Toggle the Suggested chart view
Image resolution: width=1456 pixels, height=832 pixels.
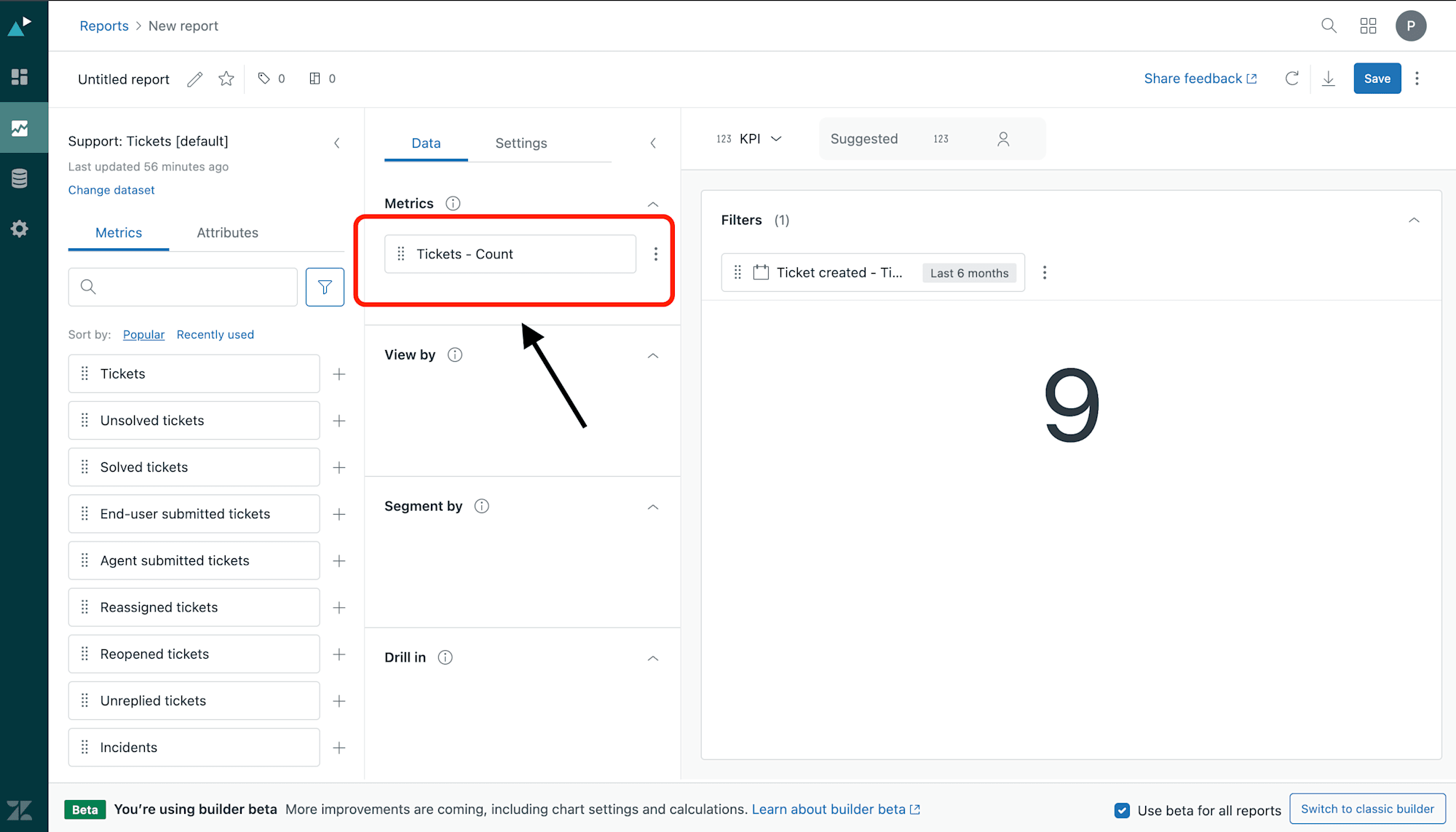(x=864, y=139)
